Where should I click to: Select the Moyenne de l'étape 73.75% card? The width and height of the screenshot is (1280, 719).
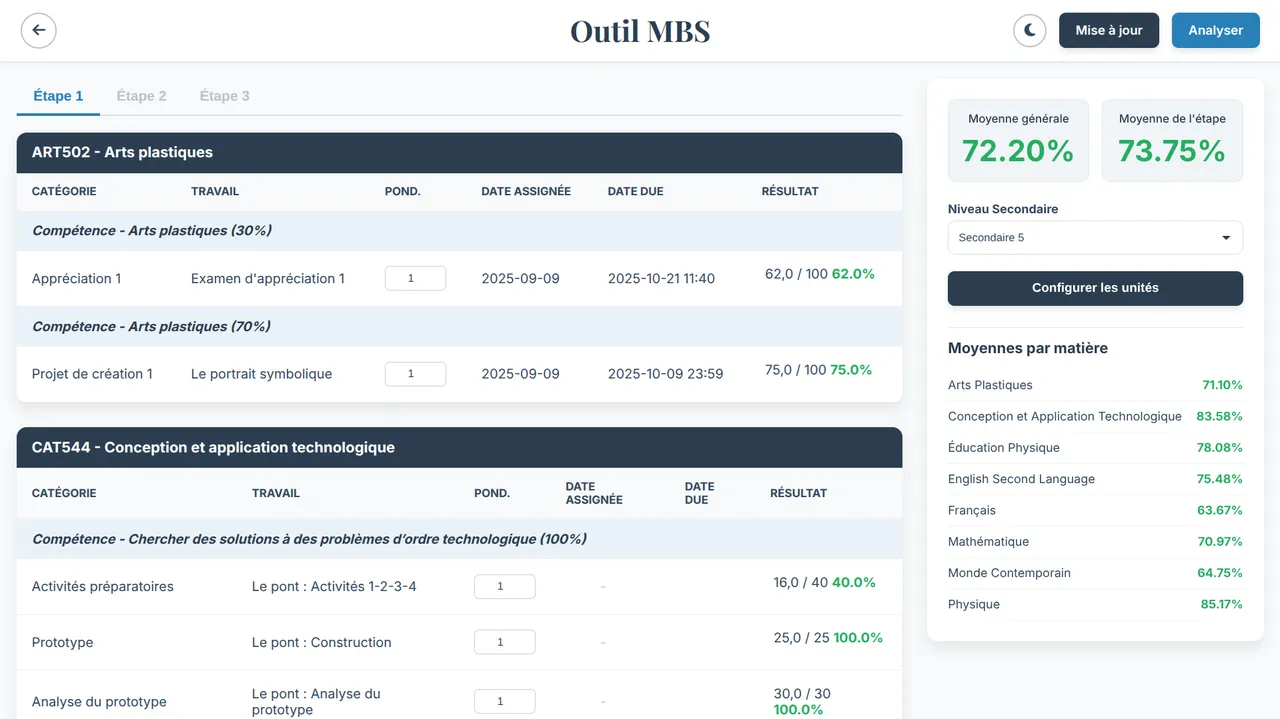[x=1172, y=140]
